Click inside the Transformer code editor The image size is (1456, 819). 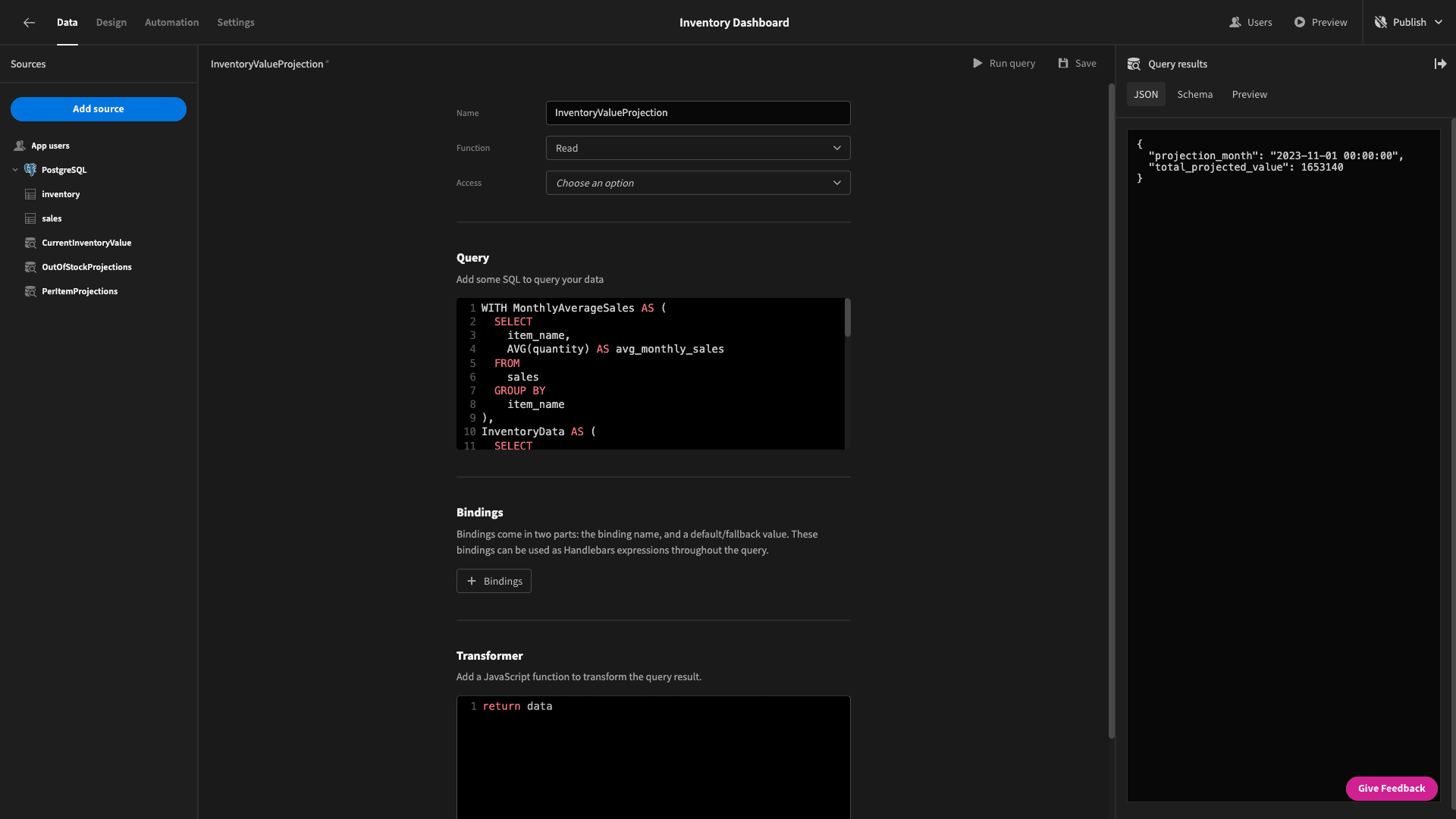tap(653, 757)
